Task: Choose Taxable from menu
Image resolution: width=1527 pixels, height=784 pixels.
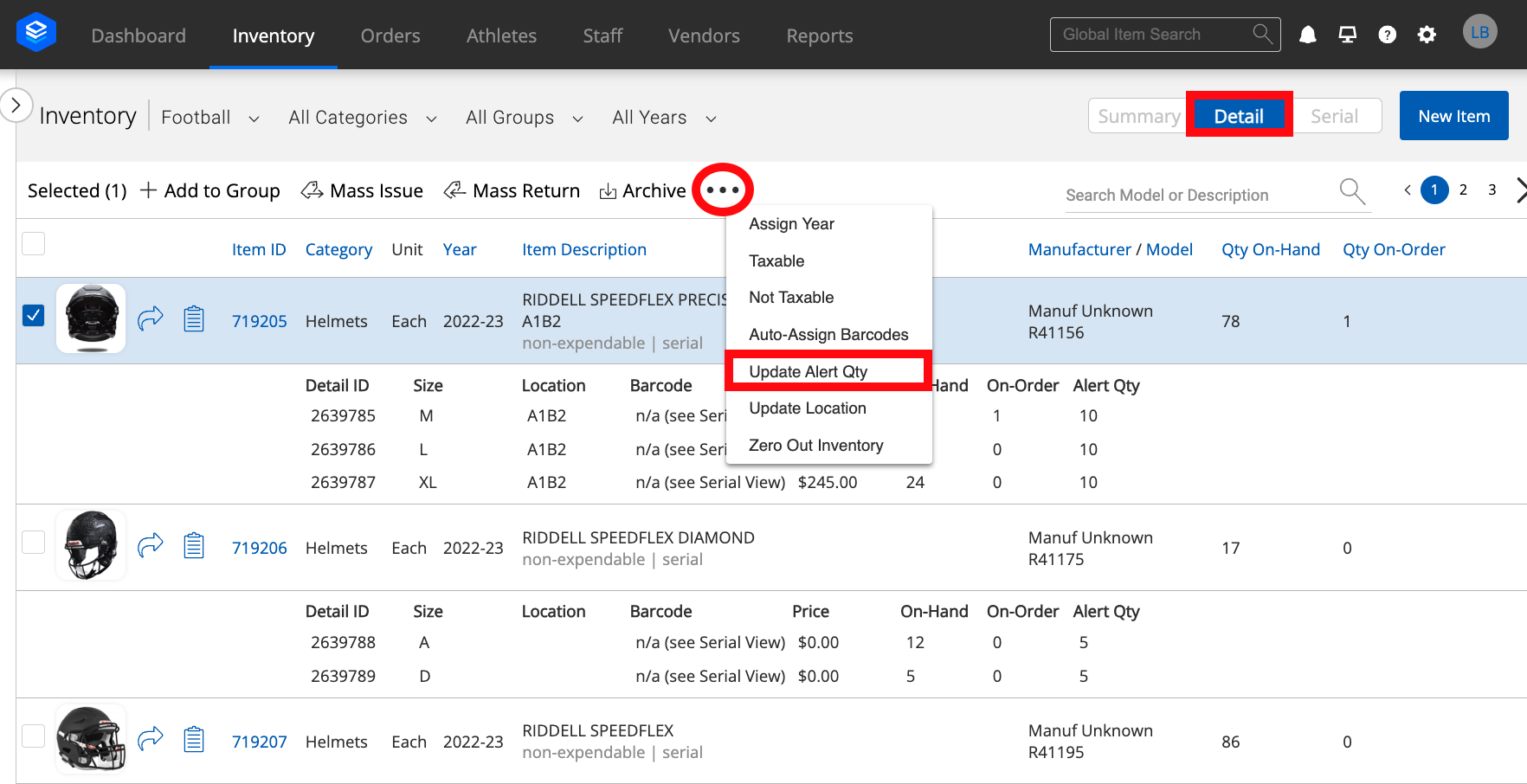Action: pyautogui.click(x=828, y=261)
